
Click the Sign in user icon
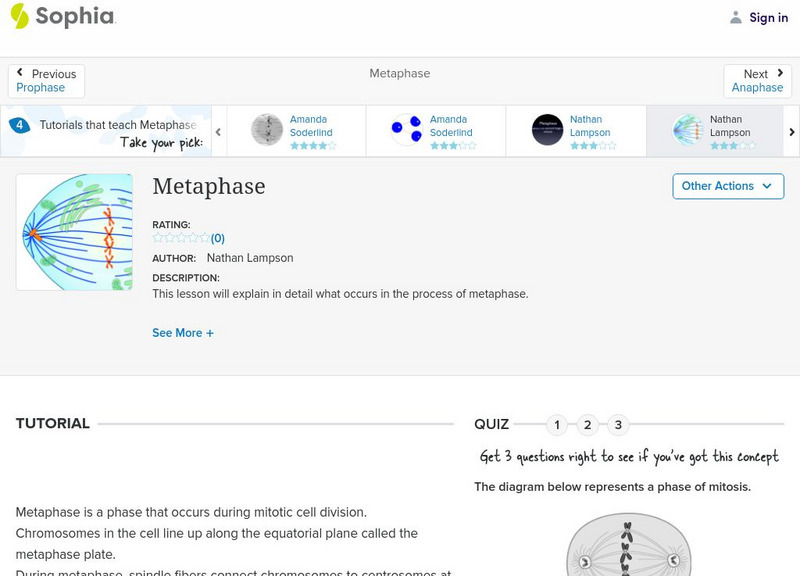coord(736,17)
